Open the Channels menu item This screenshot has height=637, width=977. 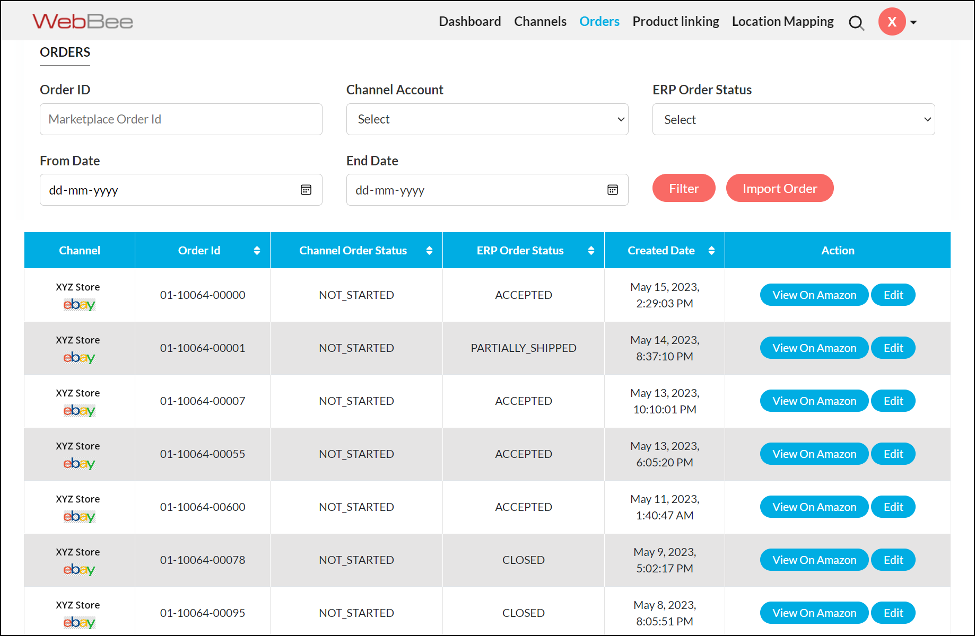click(540, 21)
